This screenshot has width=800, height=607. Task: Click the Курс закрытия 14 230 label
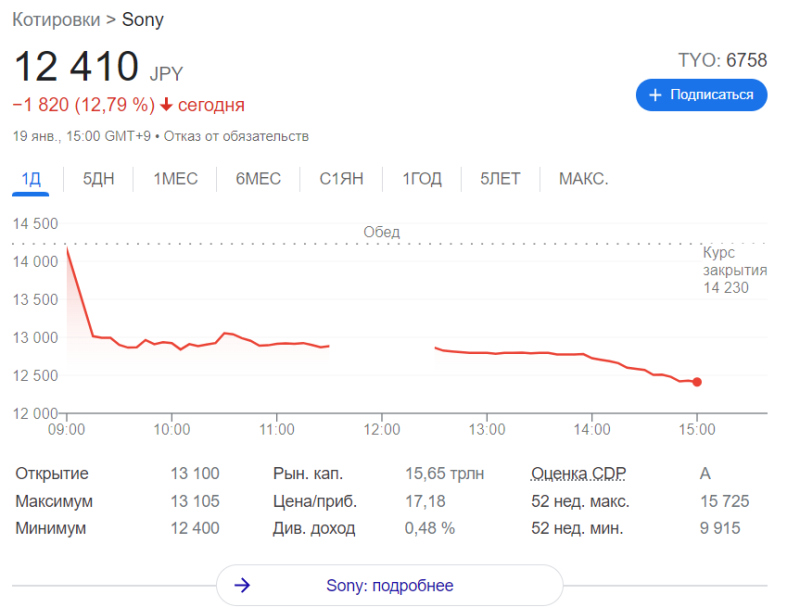point(735,270)
